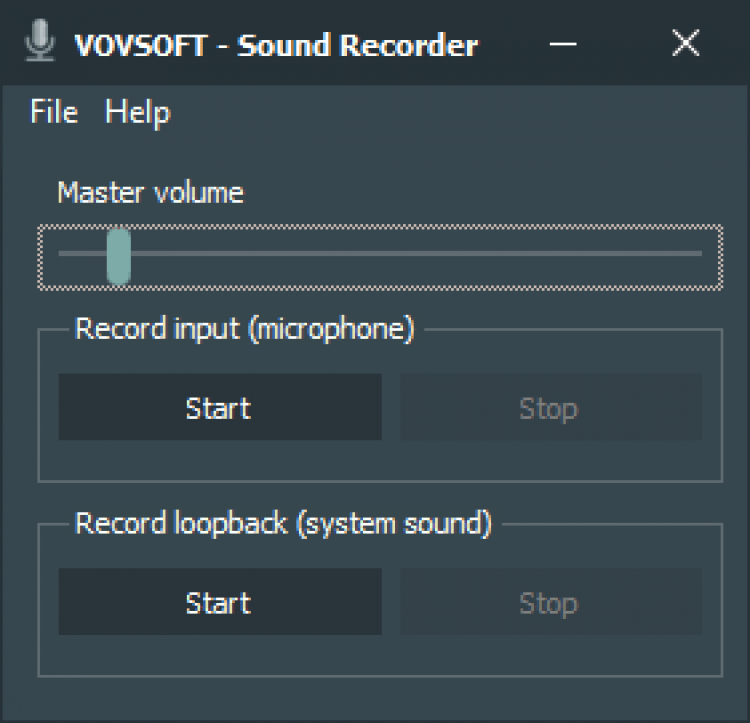This screenshot has height=723, width=750.
Task: Open the Help menu
Action: [137, 112]
